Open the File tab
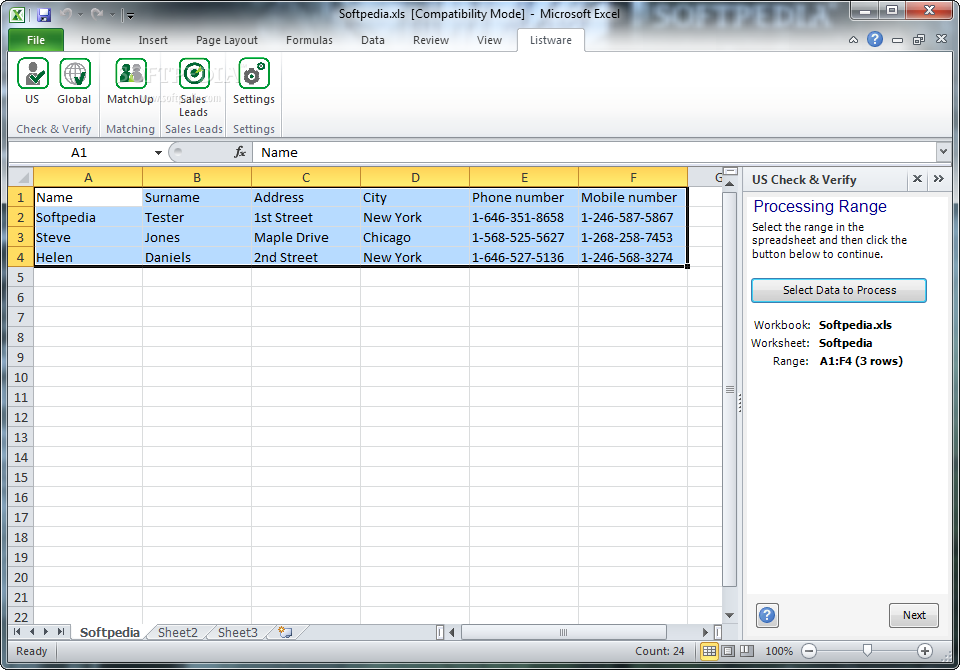The width and height of the screenshot is (960, 670). click(x=36, y=40)
